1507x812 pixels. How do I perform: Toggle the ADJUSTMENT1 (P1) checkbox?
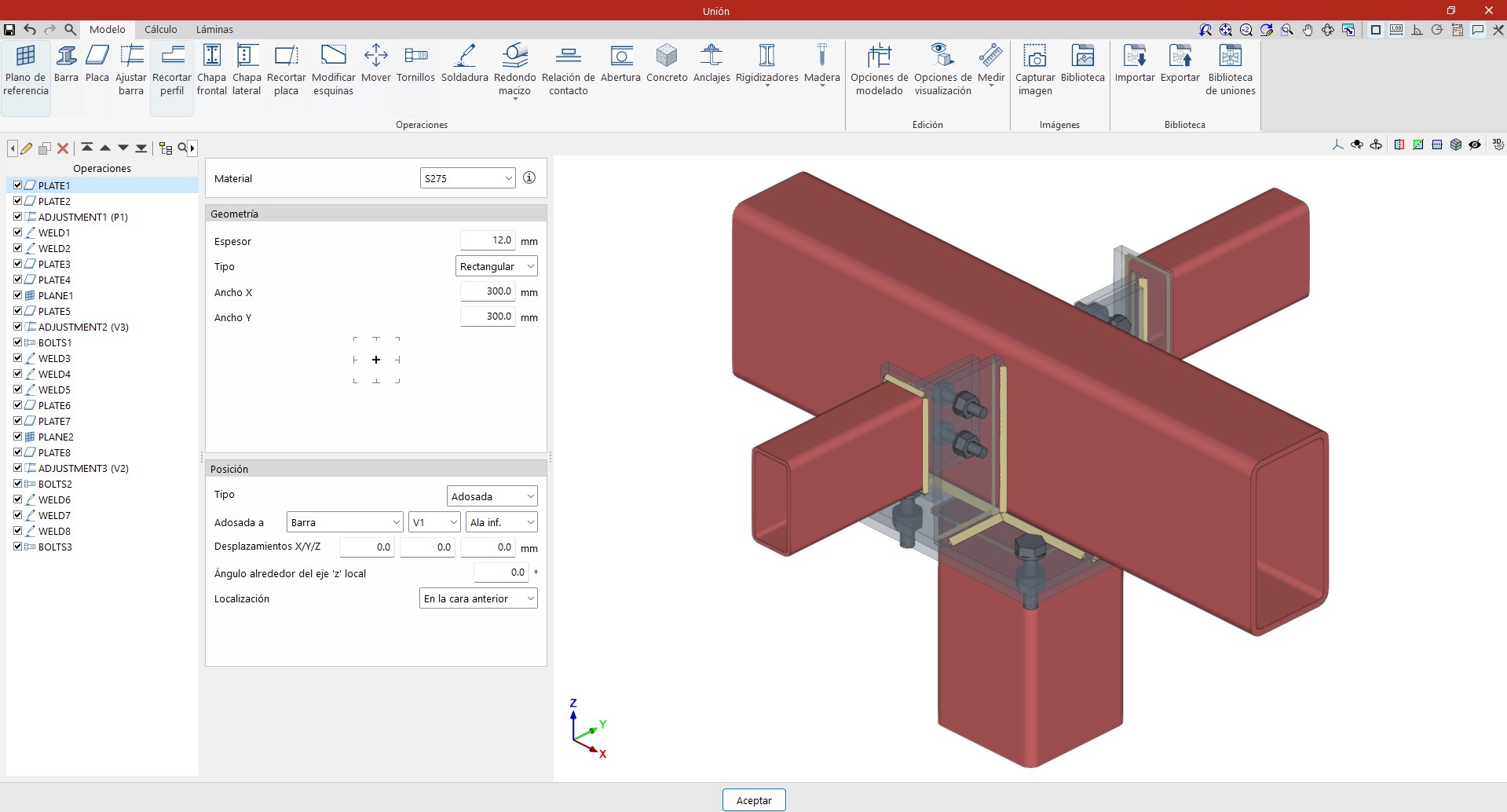pos(17,217)
